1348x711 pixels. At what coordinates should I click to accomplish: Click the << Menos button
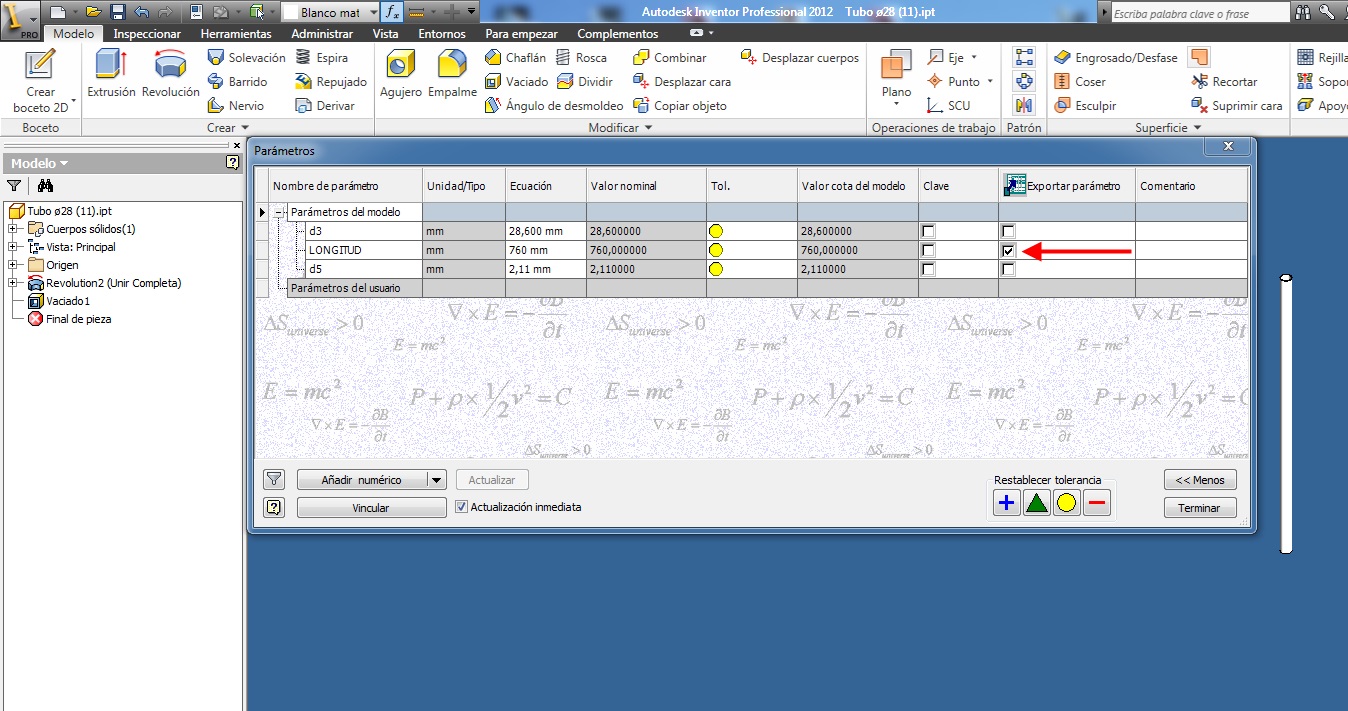(x=1200, y=480)
